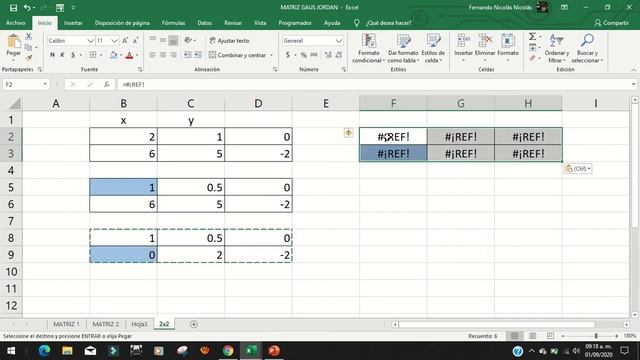Toggle italic K formatting
Screen dimensions: 640x360
click(62, 55)
